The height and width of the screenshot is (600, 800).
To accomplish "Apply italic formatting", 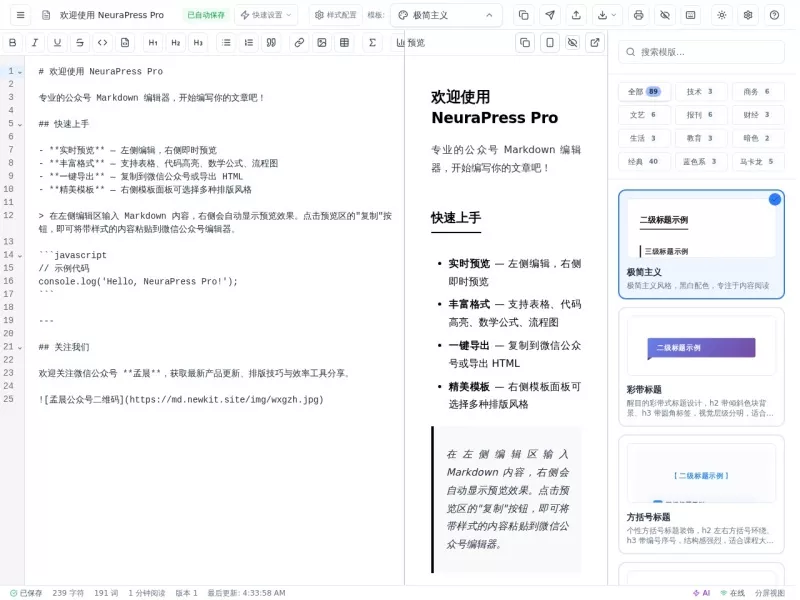I will (35, 43).
